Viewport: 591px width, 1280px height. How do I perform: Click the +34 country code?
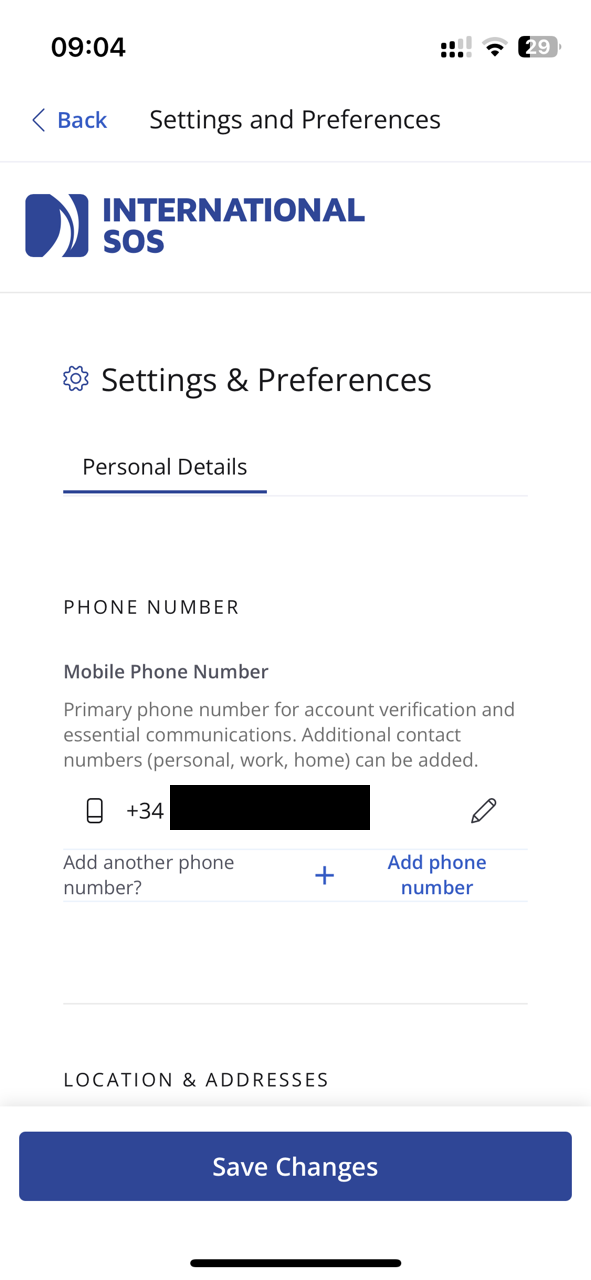coord(144,810)
